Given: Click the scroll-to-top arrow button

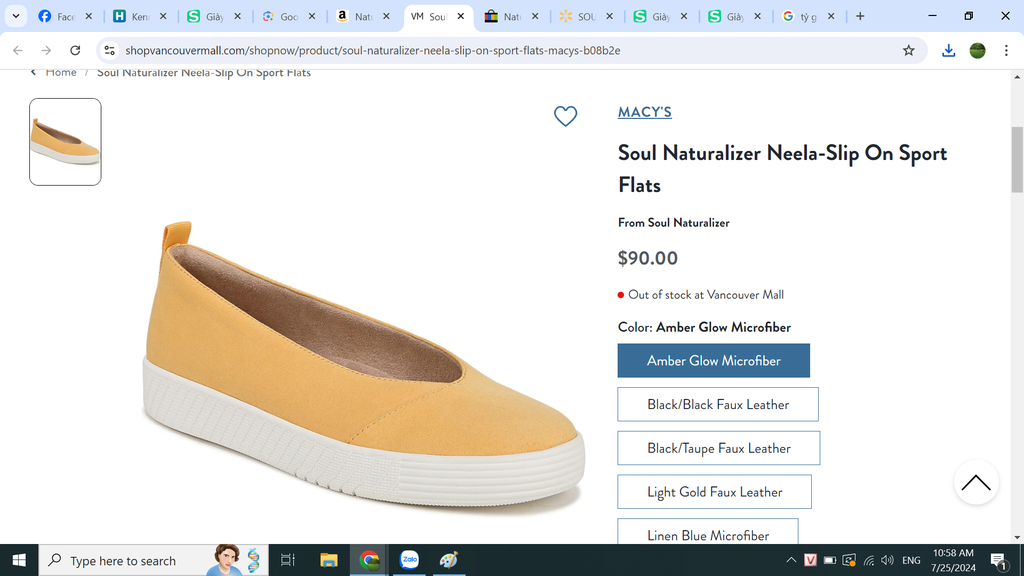Looking at the screenshot, I should coord(976,483).
